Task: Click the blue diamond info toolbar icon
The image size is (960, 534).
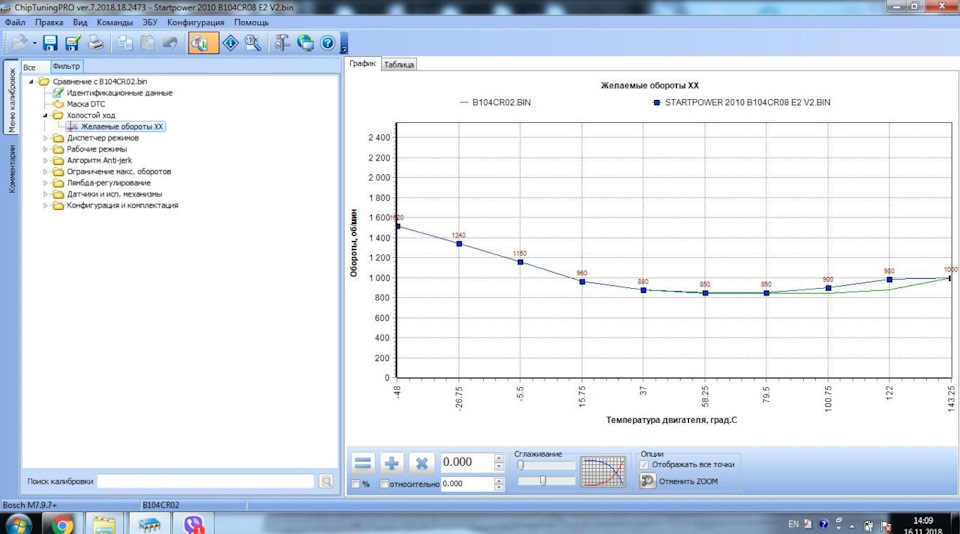Action: tap(230, 43)
